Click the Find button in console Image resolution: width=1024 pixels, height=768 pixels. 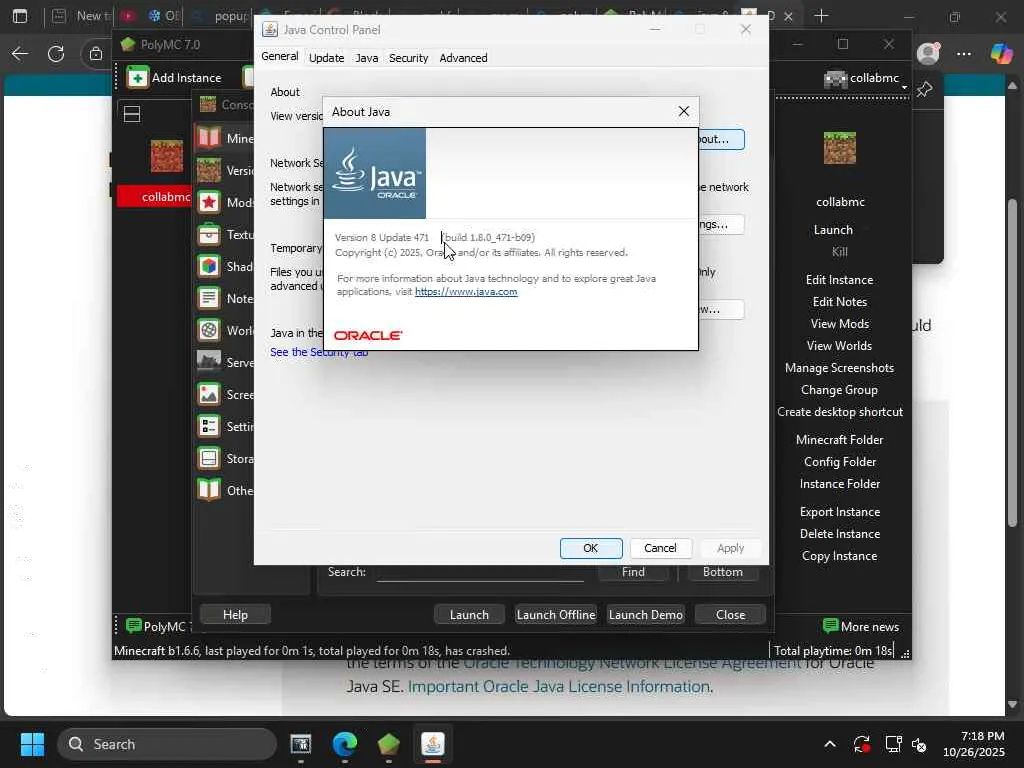[x=633, y=572]
